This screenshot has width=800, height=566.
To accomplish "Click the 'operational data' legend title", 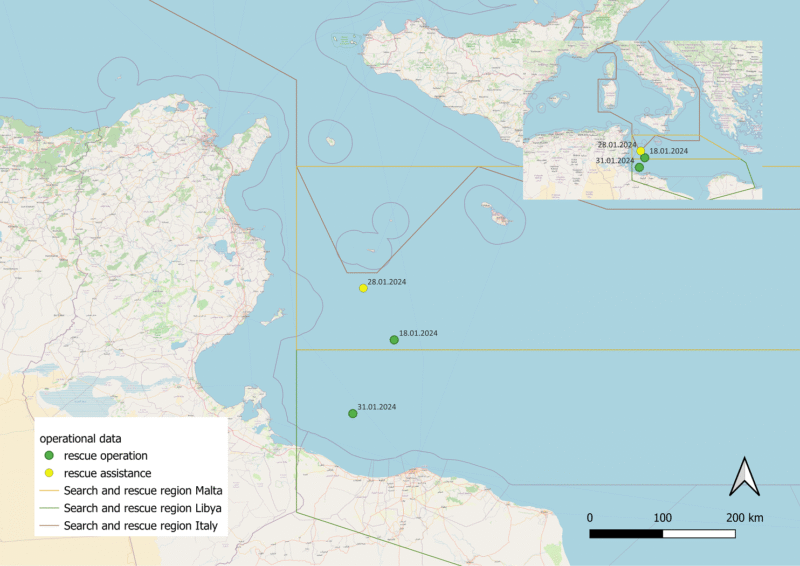I will point(81,438).
